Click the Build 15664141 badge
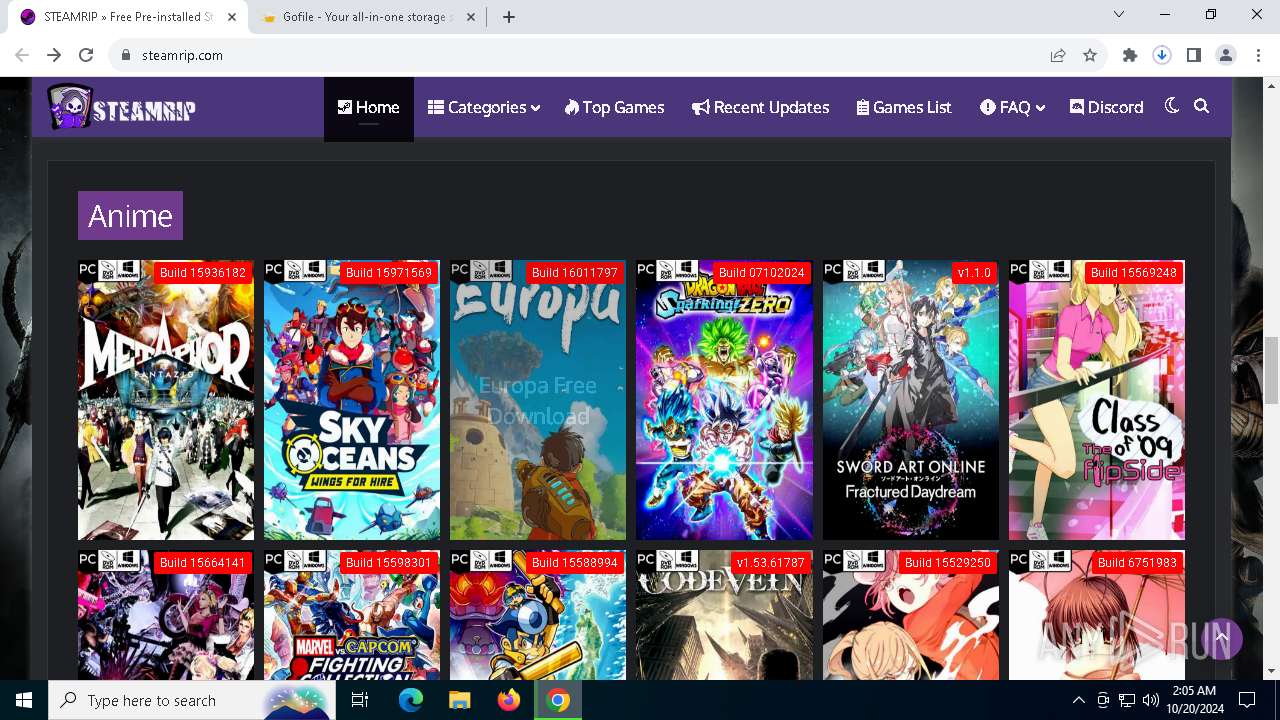Viewport: 1280px width, 720px height. (x=203, y=563)
